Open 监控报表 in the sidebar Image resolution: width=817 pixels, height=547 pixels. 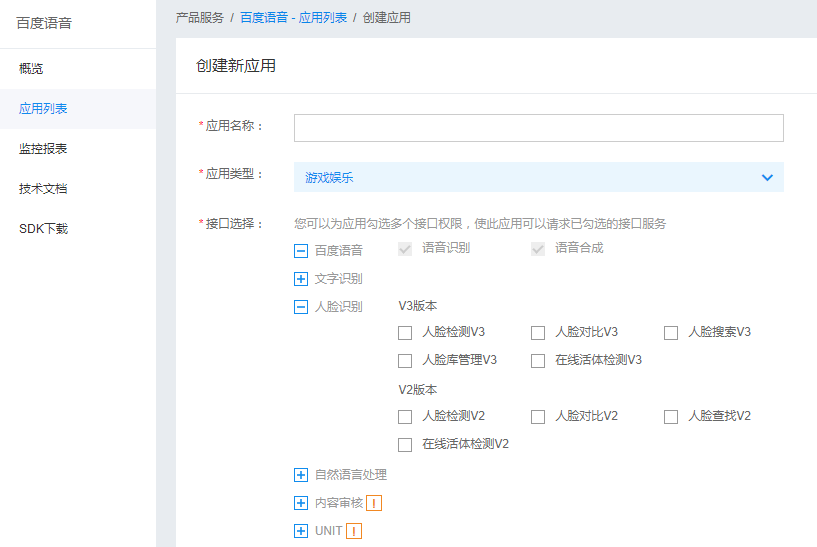click(78, 149)
